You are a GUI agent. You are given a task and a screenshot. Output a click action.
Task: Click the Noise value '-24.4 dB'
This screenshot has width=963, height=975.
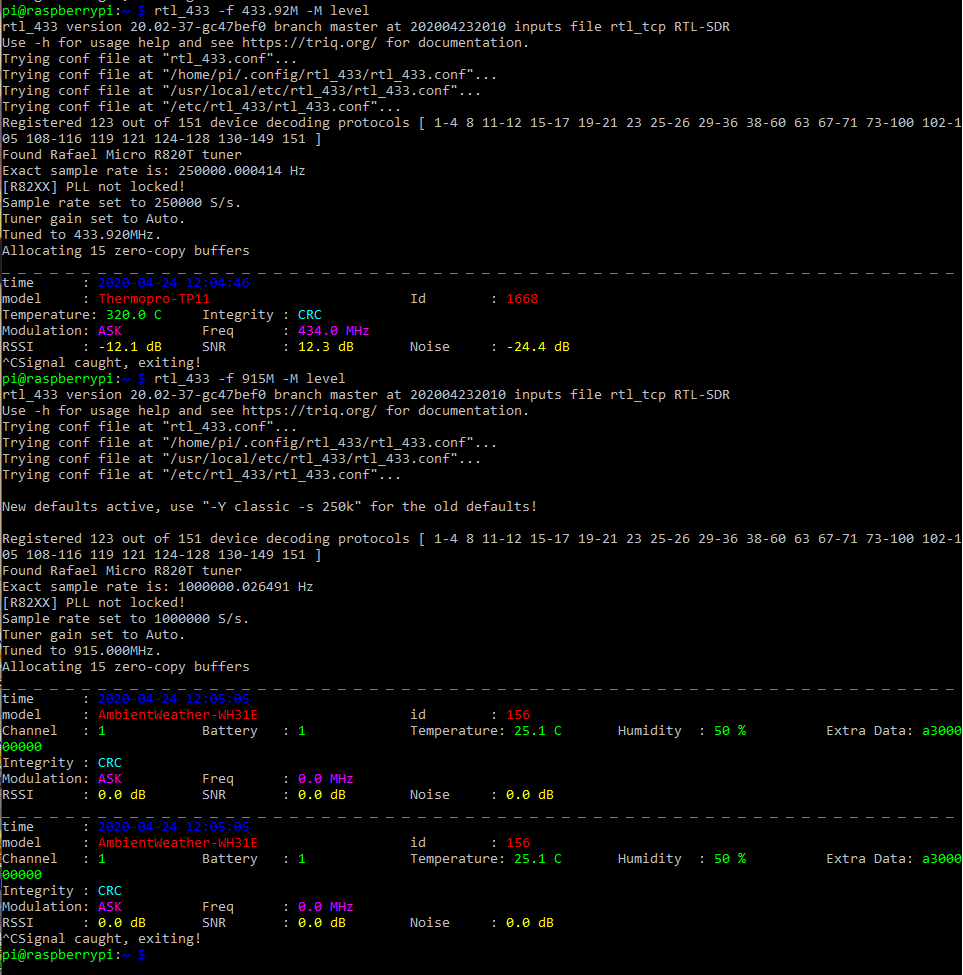tap(538, 347)
